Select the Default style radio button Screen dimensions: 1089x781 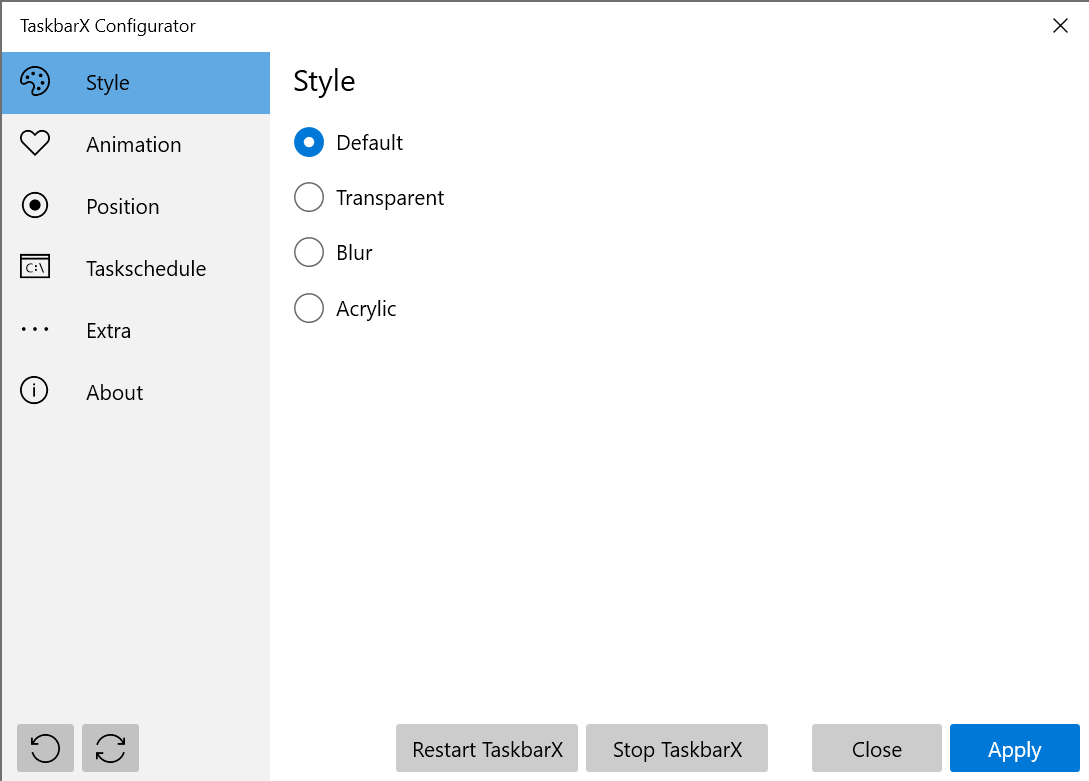pyautogui.click(x=309, y=142)
